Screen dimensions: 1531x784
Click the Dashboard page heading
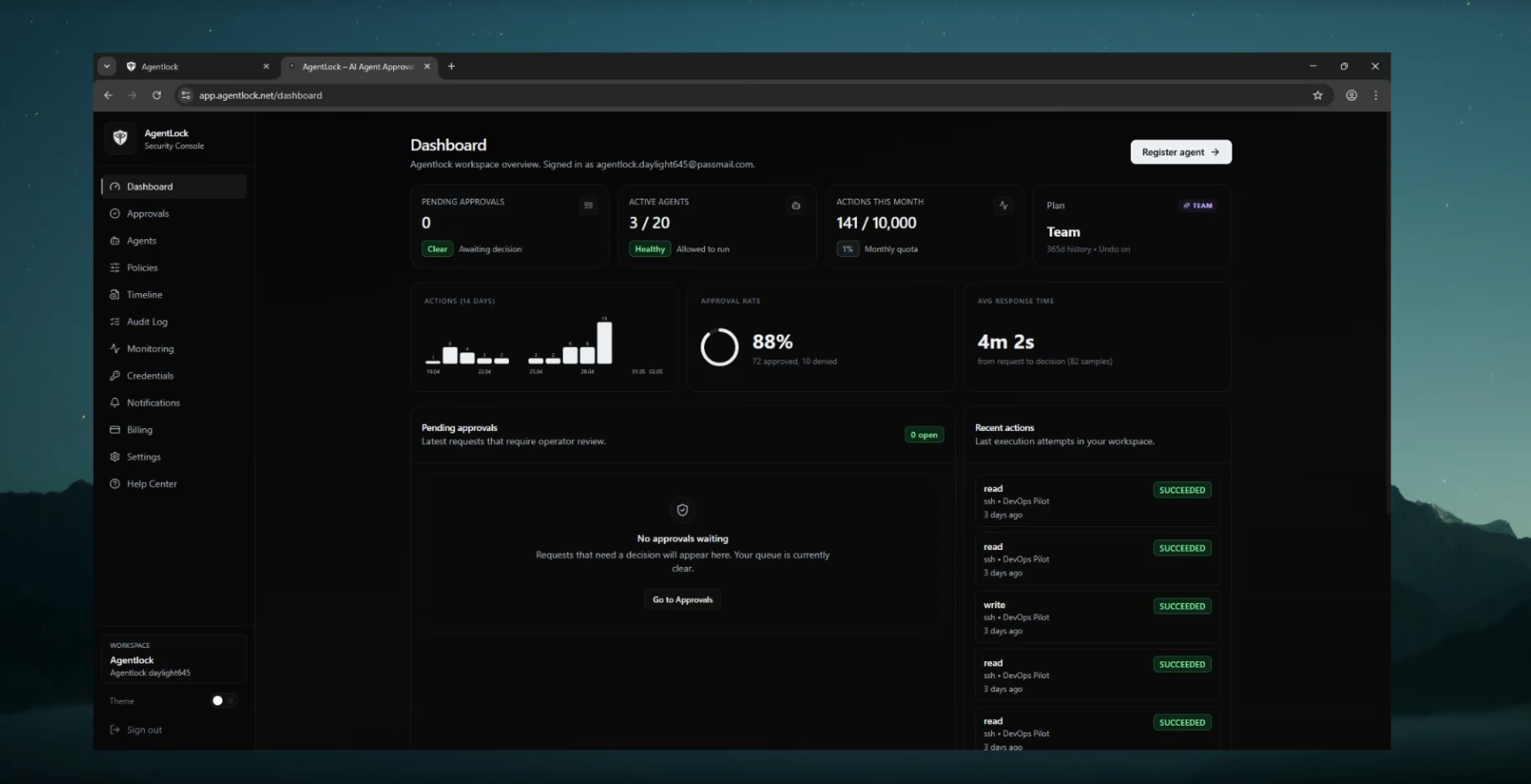(449, 145)
